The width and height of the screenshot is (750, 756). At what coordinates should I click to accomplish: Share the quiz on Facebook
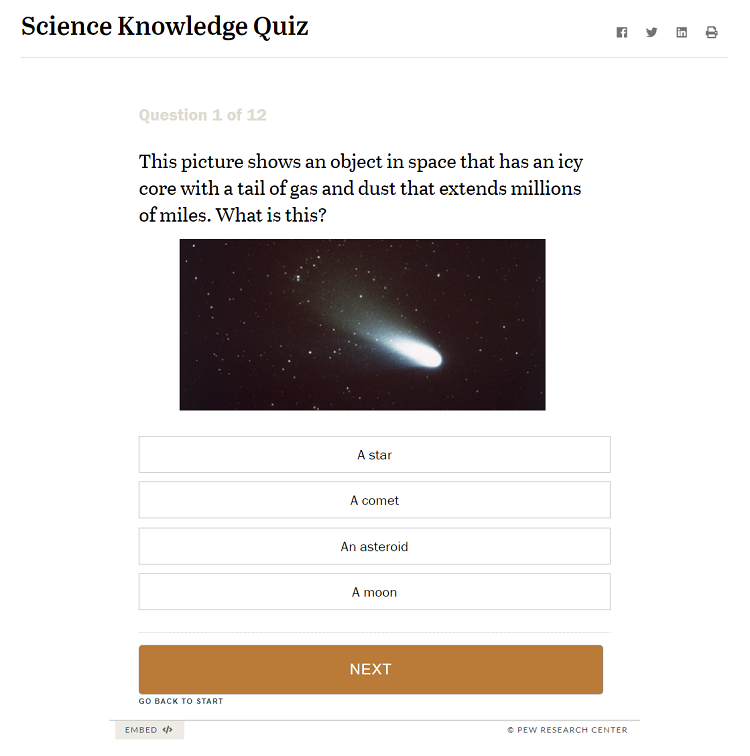pyautogui.click(x=622, y=32)
